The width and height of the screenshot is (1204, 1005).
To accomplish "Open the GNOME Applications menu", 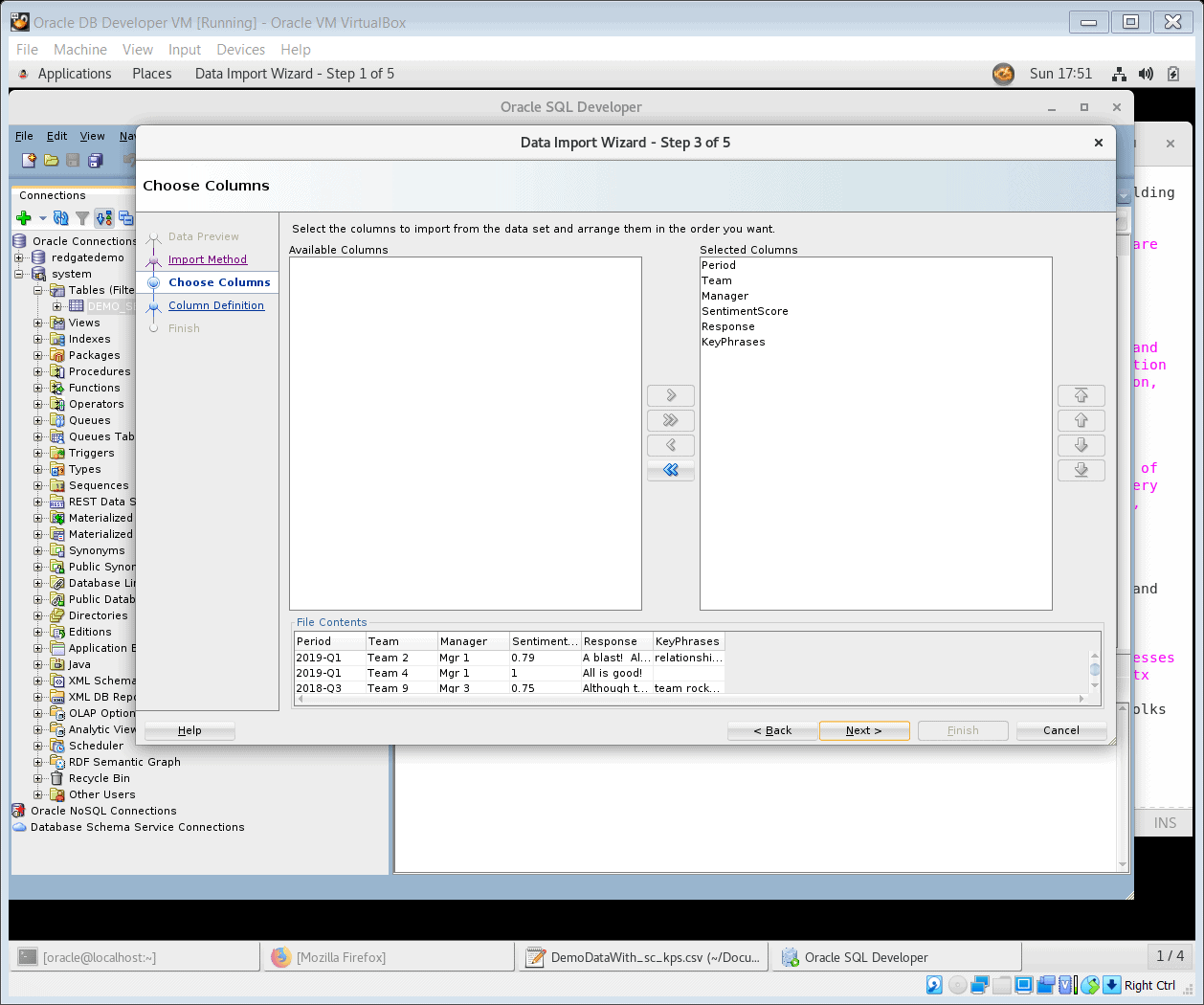I will [75, 74].
